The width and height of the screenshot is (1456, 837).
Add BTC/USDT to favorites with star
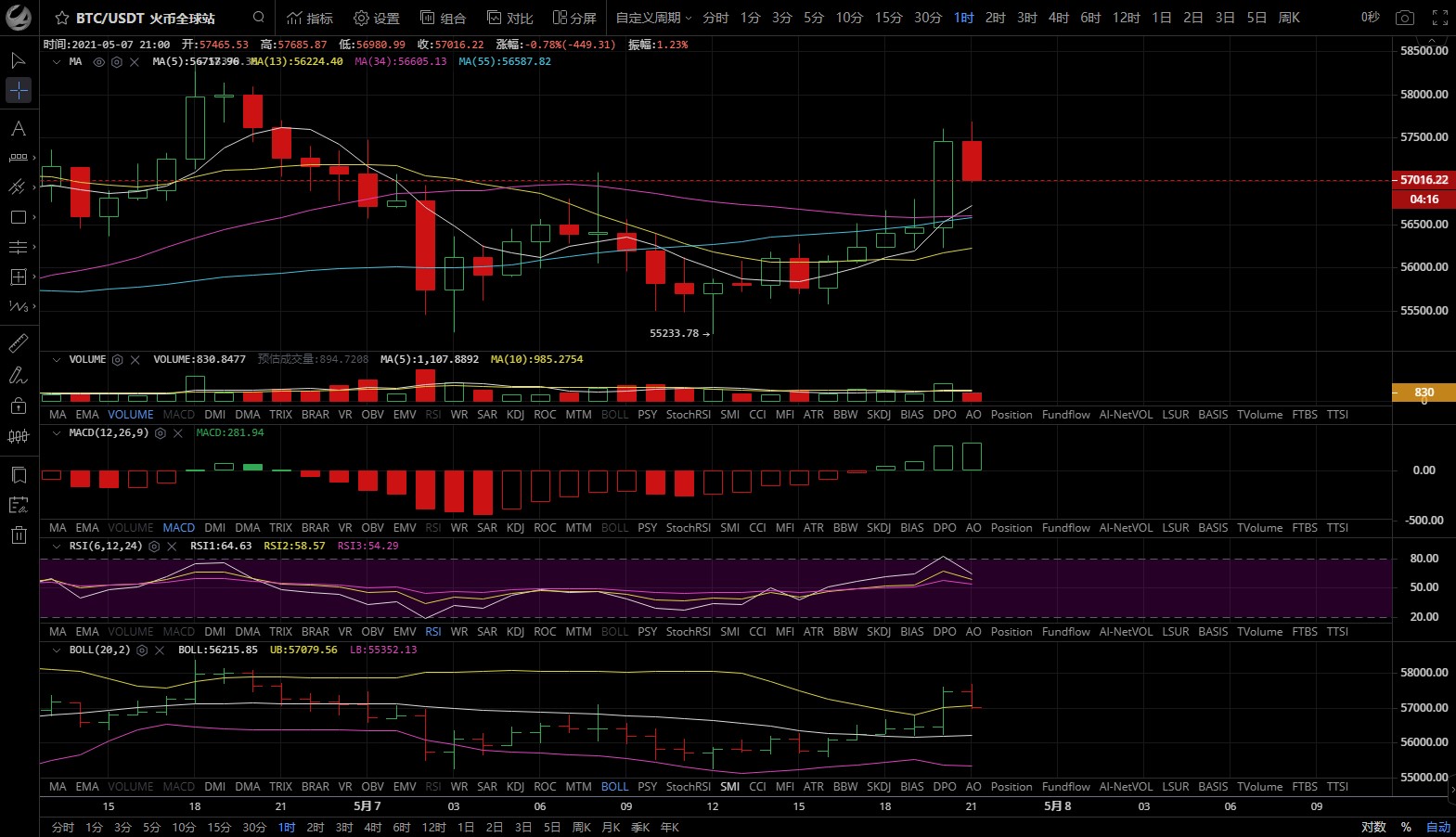[x=62, y=19]
